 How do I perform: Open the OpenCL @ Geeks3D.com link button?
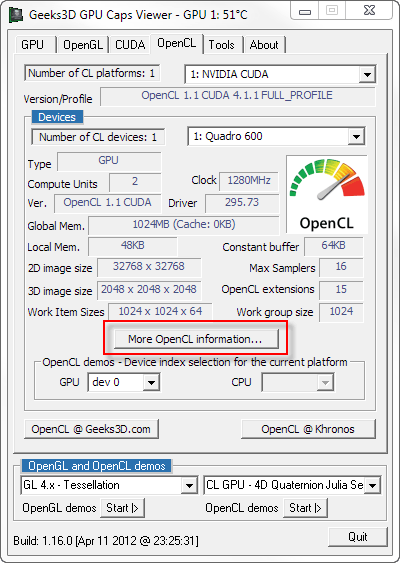click(x=91, y=429)
